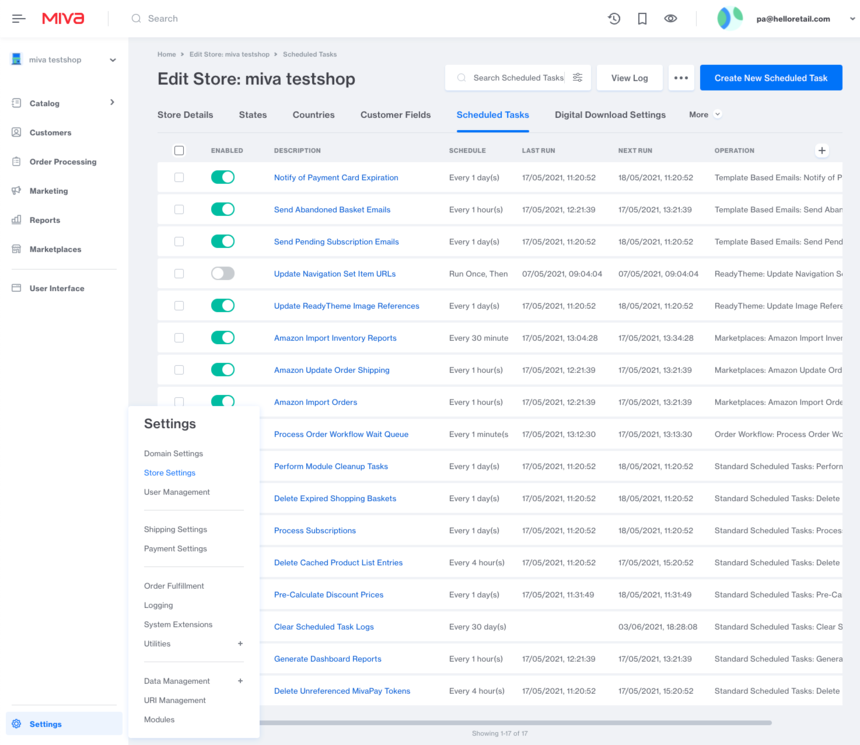This screenshot has width=860, height=745.
Task: Open the three-dots more actions button
Action: click(681, 78)
